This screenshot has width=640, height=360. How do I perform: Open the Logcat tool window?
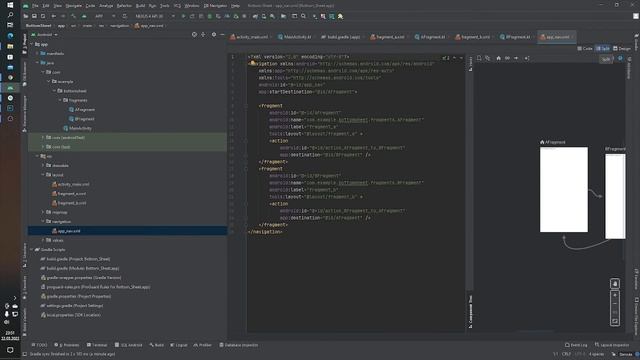click(x=179, y=345)
